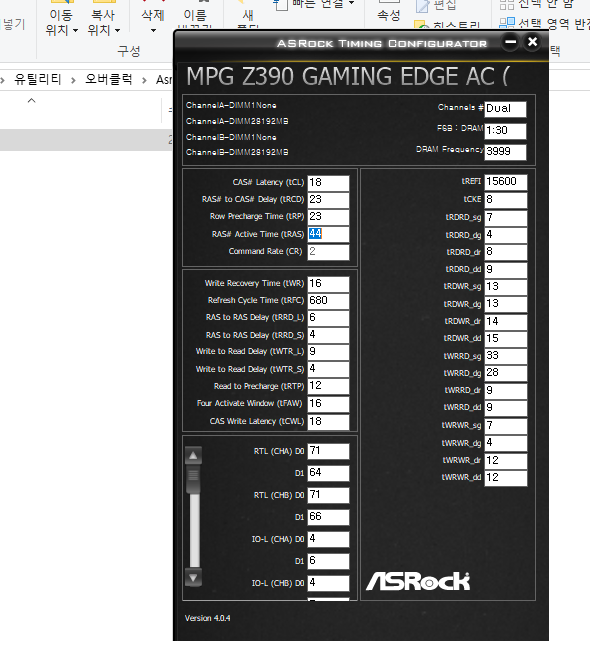The height and width of the screenshot is (664, 590).
Task: Click the Refresh Cycle Time (tRFC) field
Action: [x=328, y=301]
